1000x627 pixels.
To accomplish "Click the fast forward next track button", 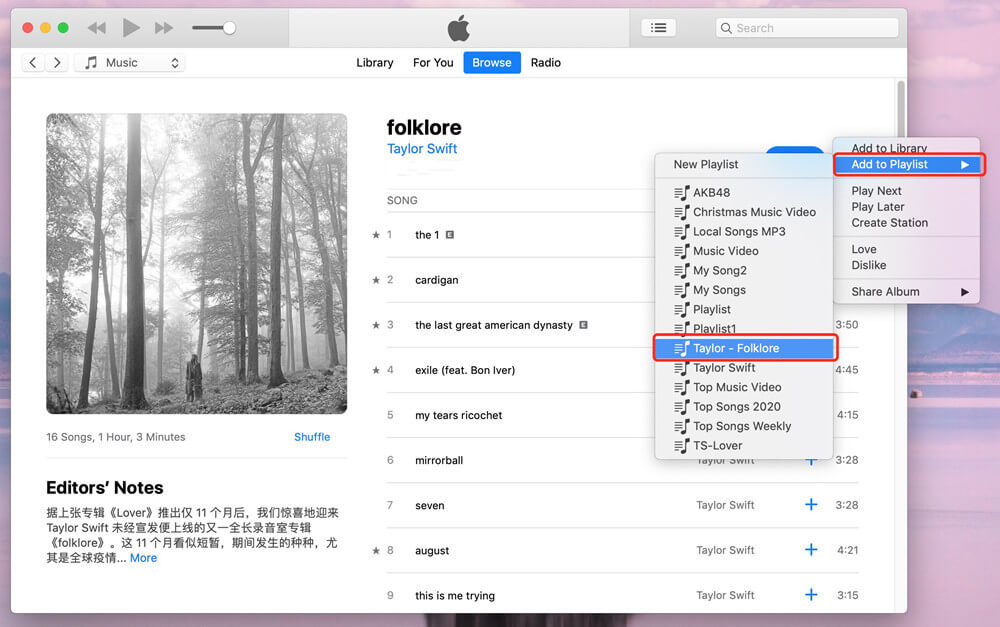I will tap(164, 28).
